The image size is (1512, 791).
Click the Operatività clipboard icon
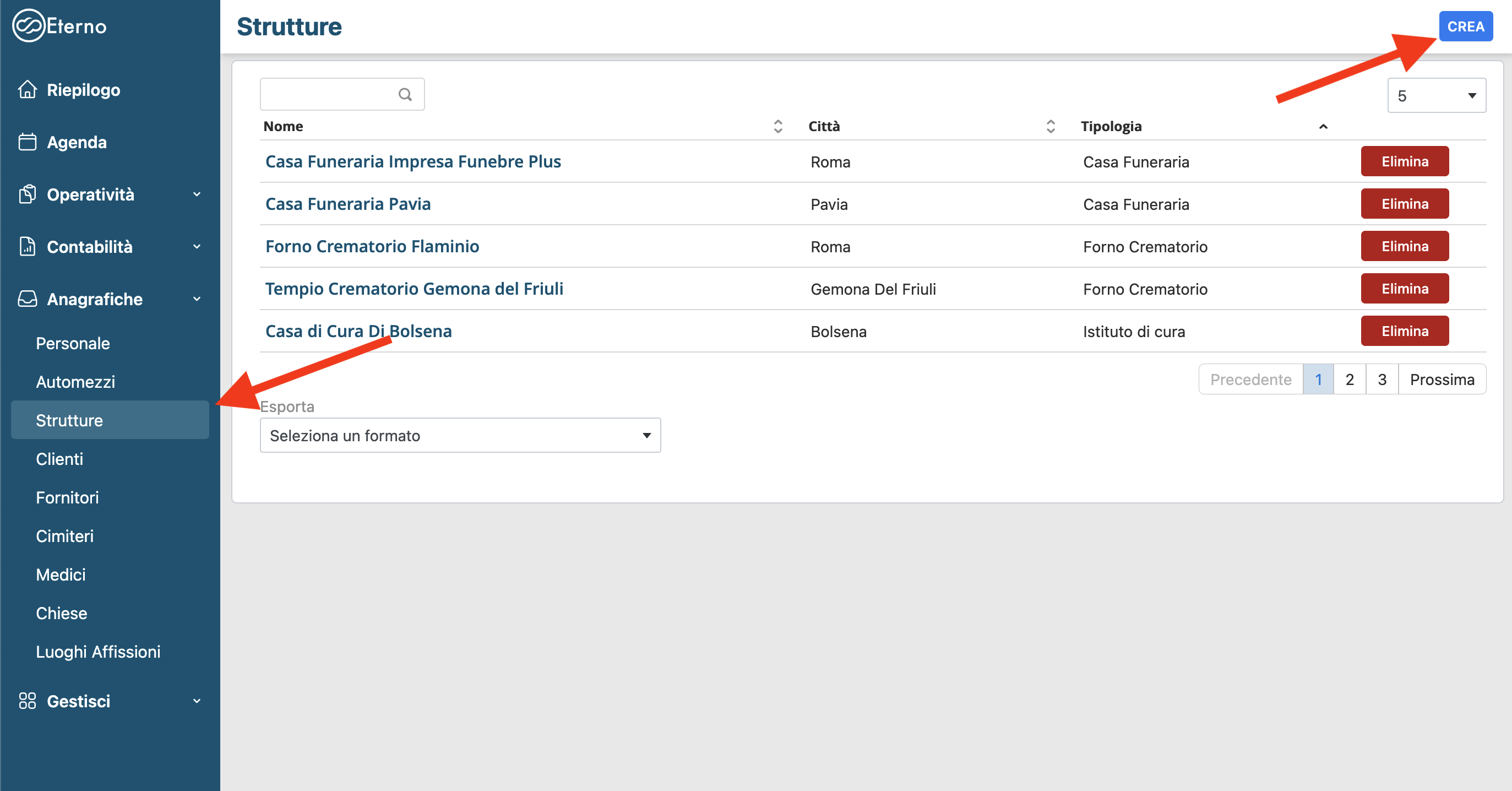point(27,194)
